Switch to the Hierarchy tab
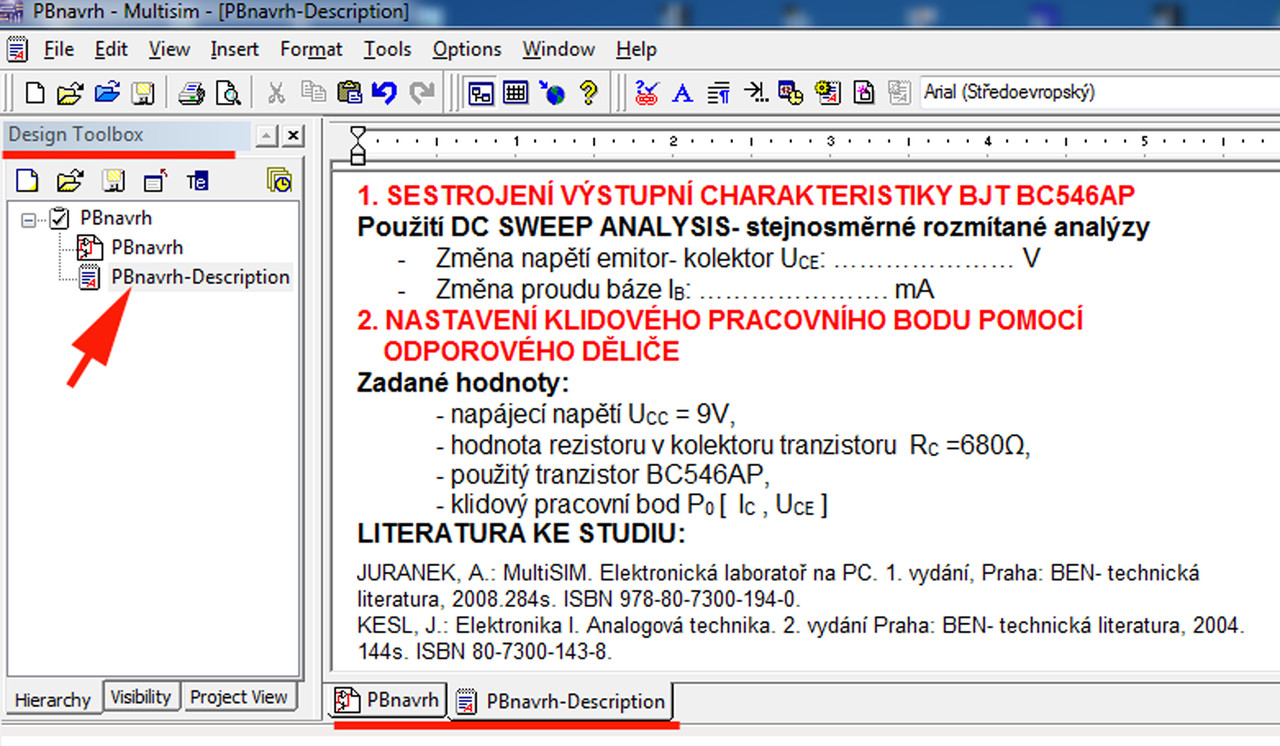 (53, 699)
